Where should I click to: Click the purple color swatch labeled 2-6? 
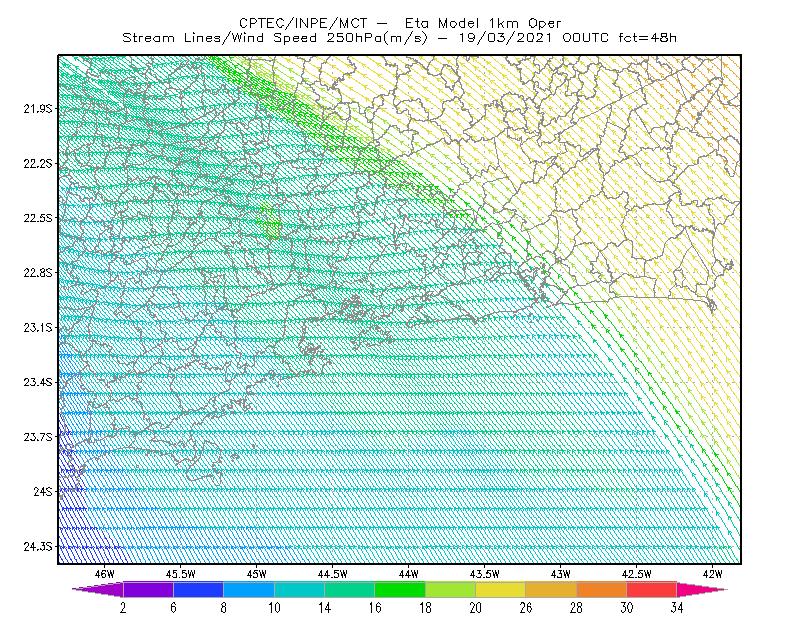pos(148,589)
